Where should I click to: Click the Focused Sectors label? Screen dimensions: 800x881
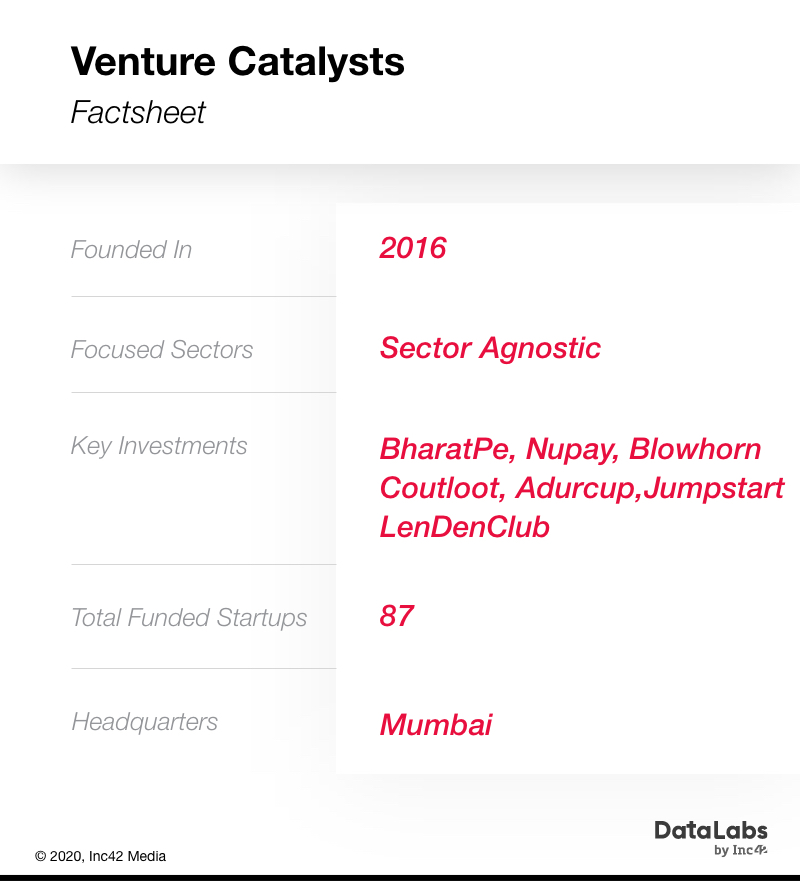[x=162, y=349]
